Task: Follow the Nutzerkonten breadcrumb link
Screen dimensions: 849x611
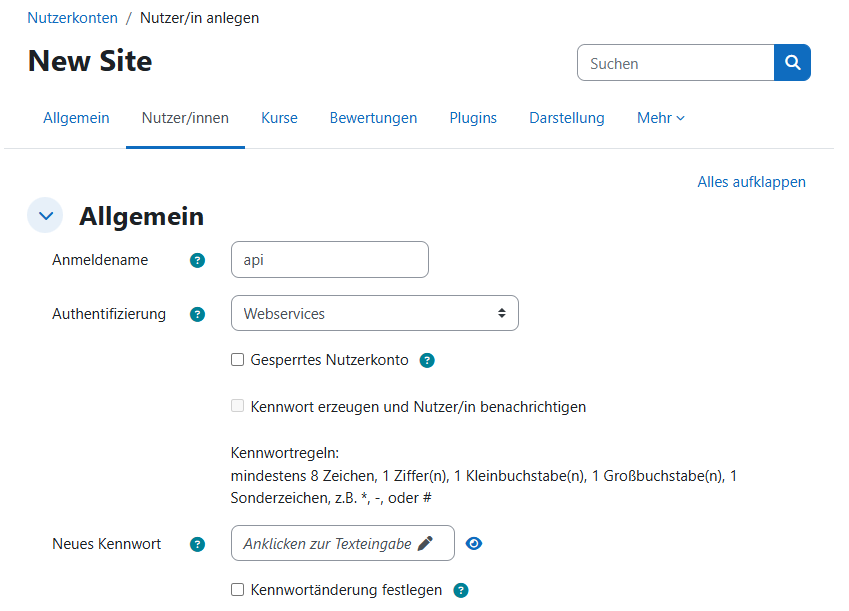Action: point(71,17)
